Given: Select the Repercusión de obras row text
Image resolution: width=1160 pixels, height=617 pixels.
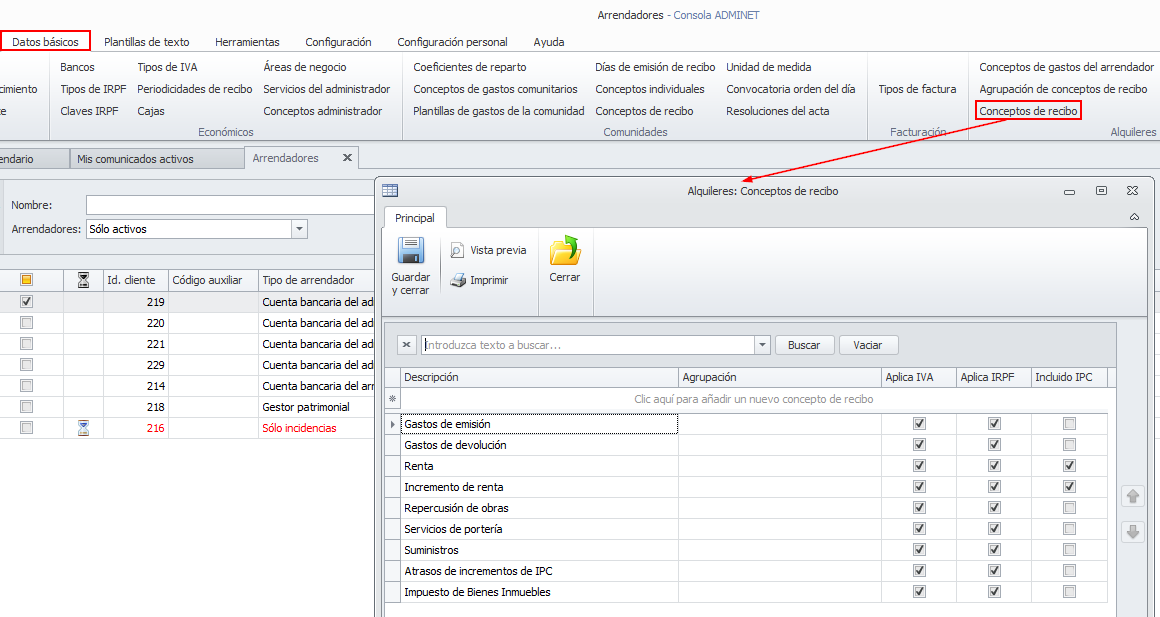Looking at the screenshot, I should click(x=456, y=508).
